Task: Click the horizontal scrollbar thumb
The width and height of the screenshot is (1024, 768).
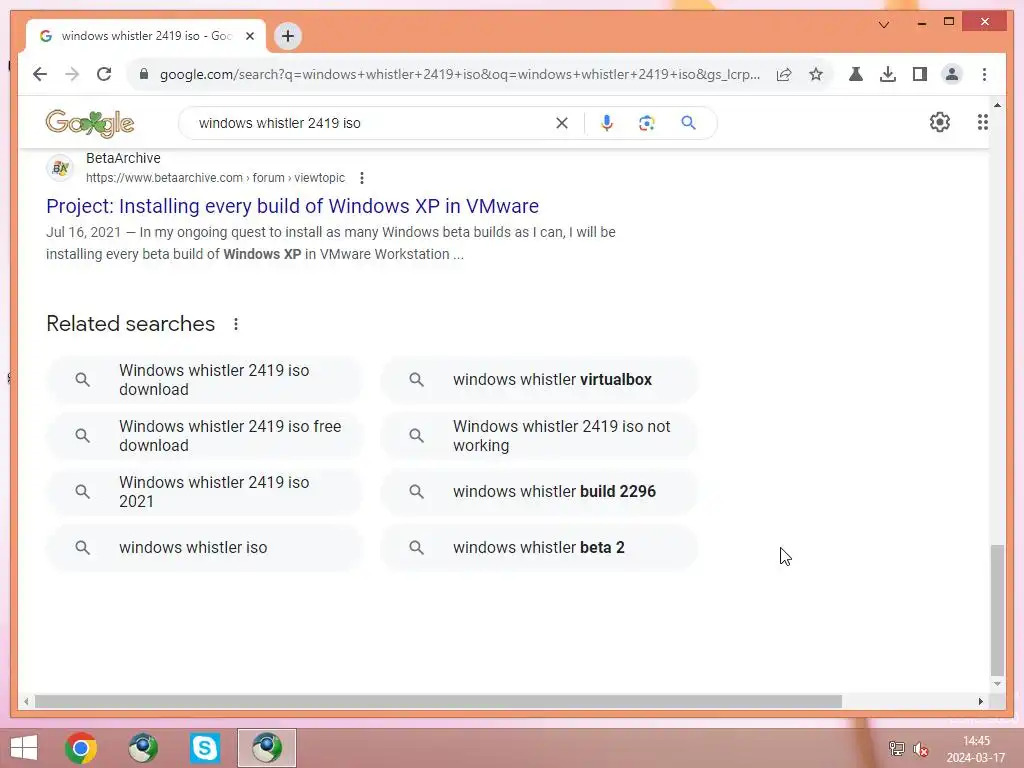Action: click(x=438, y=701)
